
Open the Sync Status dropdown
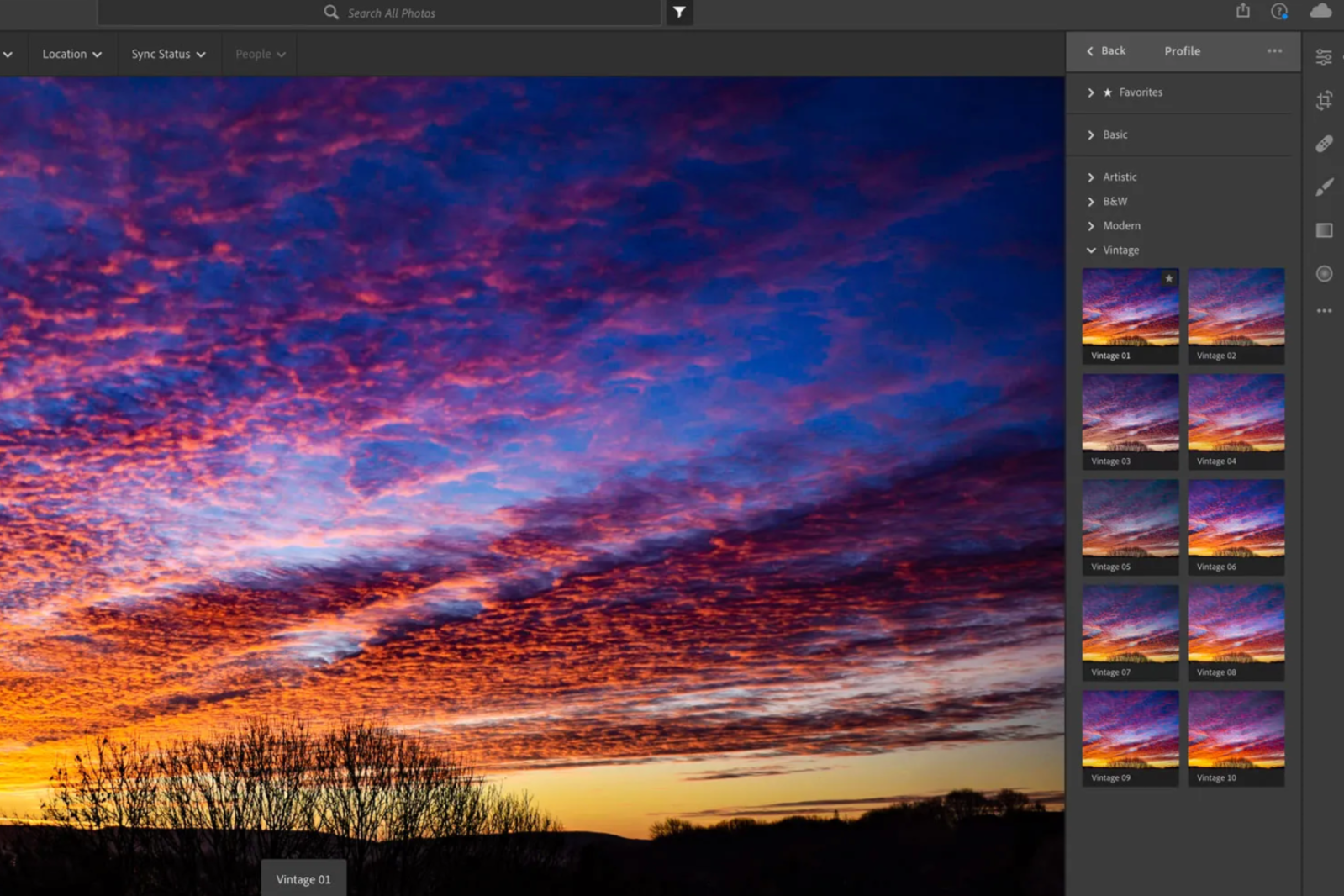pyautogui.click(x=168, y=54)
